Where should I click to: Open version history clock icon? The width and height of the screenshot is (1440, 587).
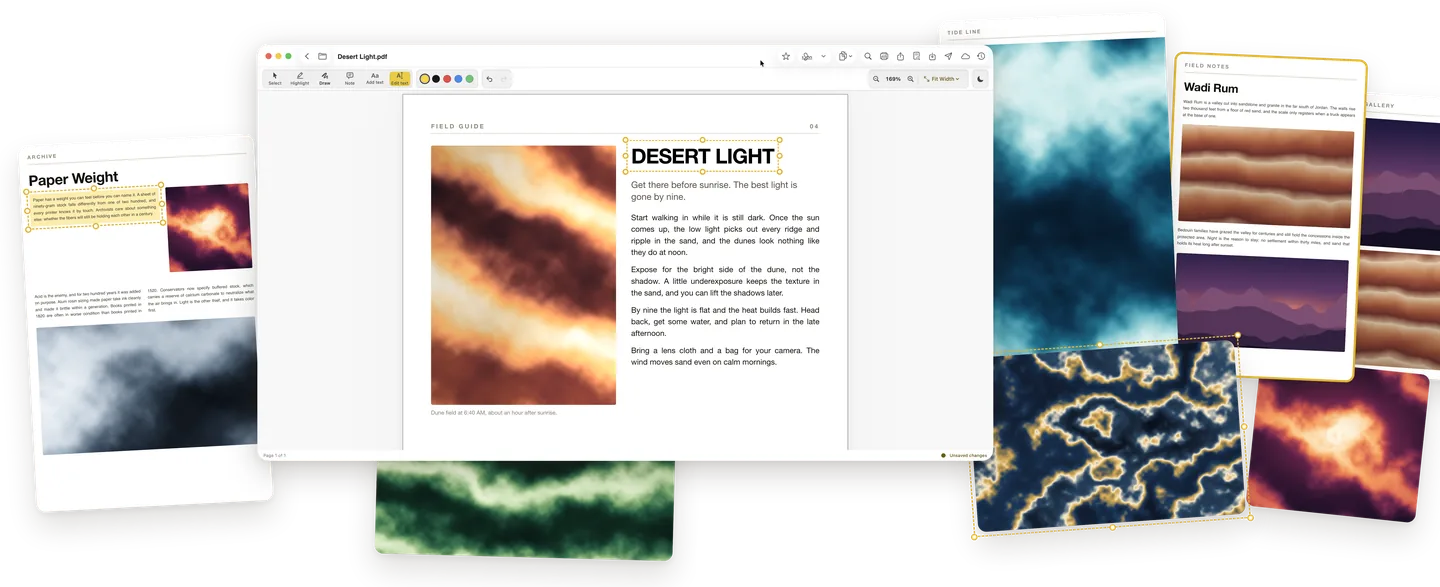981,57
